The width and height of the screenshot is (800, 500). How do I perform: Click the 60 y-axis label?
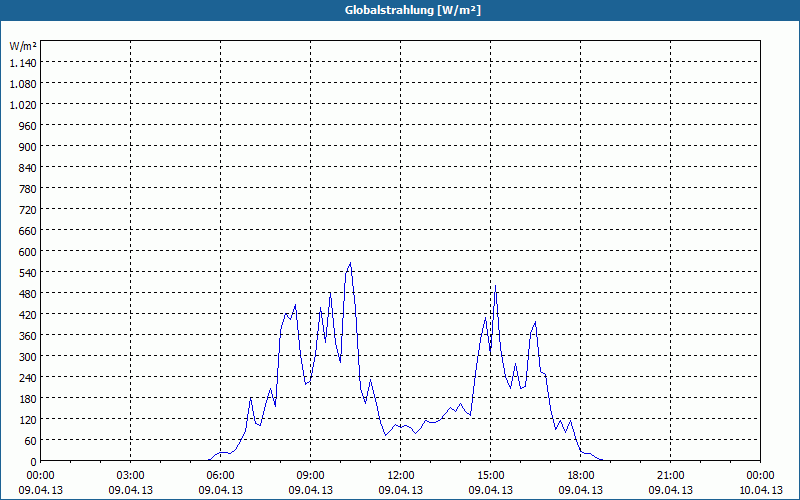click(31, 440)
